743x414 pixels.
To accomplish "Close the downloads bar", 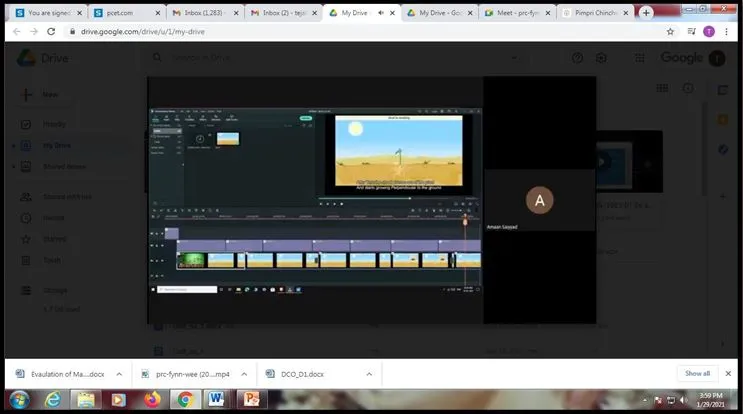I will pos(728,374).
